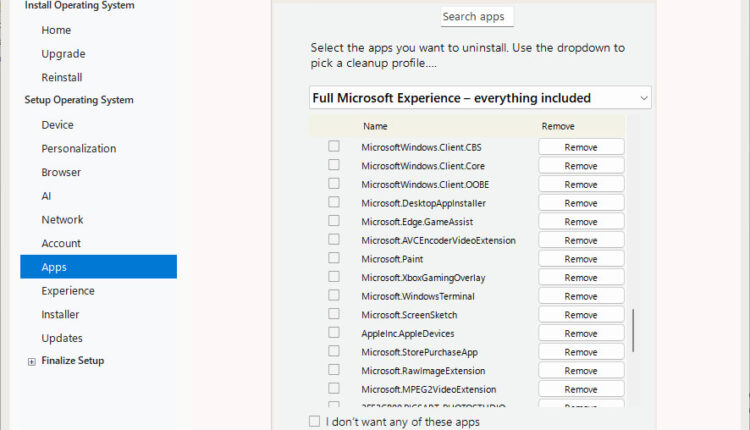
Task: Navigate to the Updates page
Action: point(62,338)
